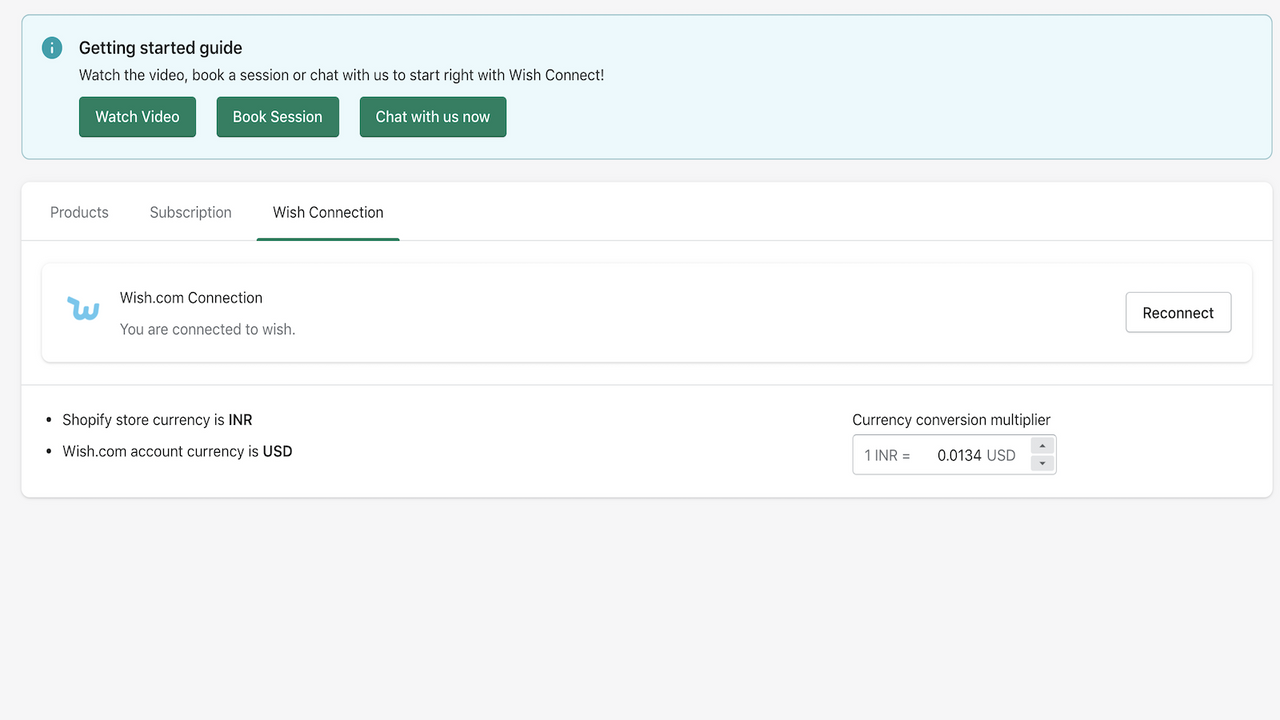
Task: Switch to the Subscription tab
Action: click(x=190, y=212)
